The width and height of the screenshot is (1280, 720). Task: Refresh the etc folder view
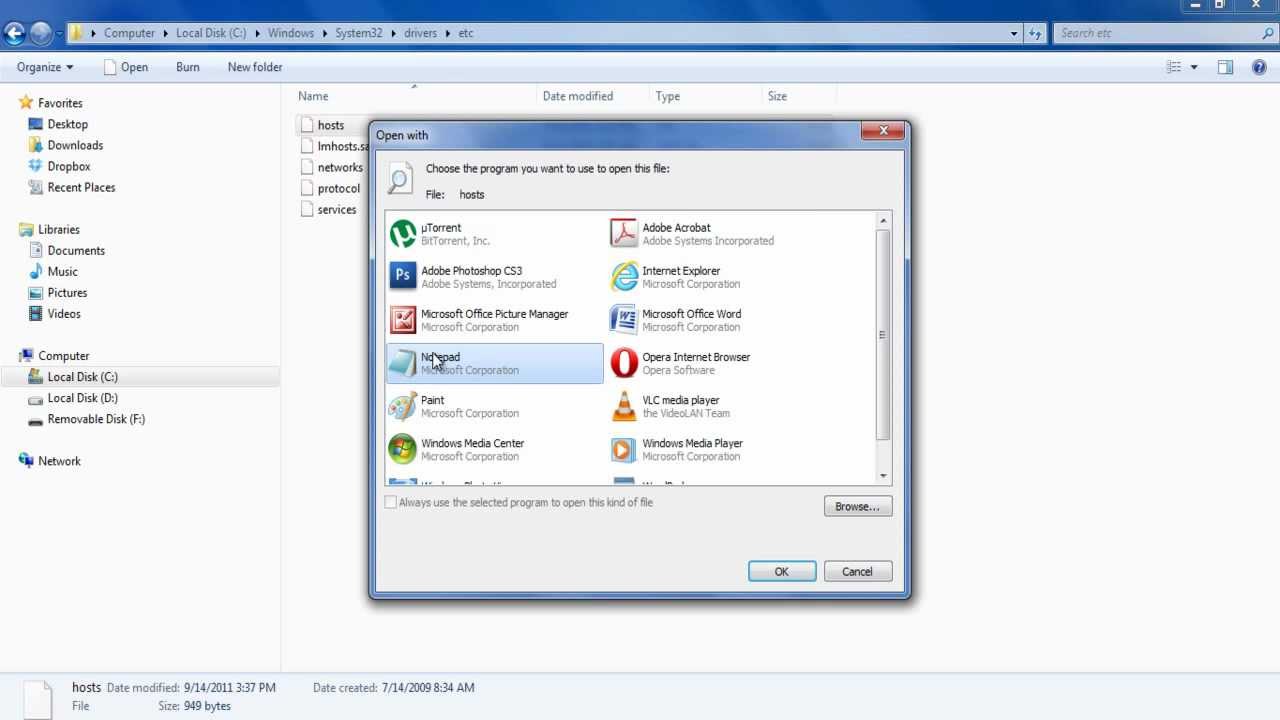(x=1036, y=33)
